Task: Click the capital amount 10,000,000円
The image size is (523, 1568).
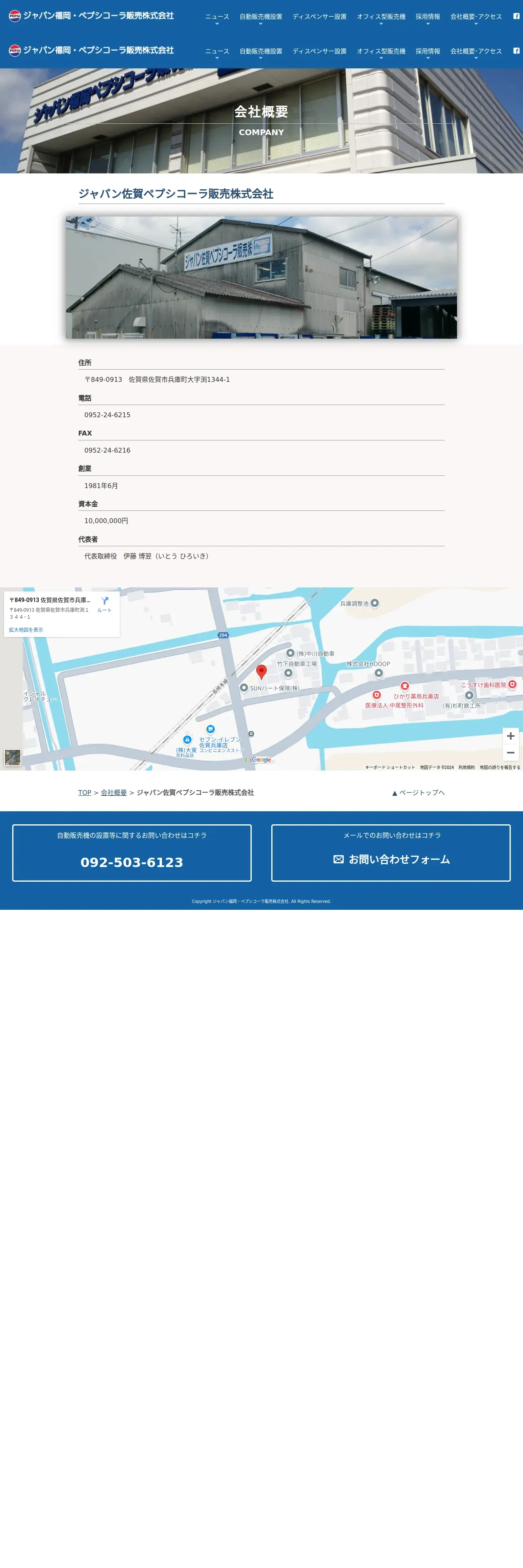Action: (x=106, y=521)
